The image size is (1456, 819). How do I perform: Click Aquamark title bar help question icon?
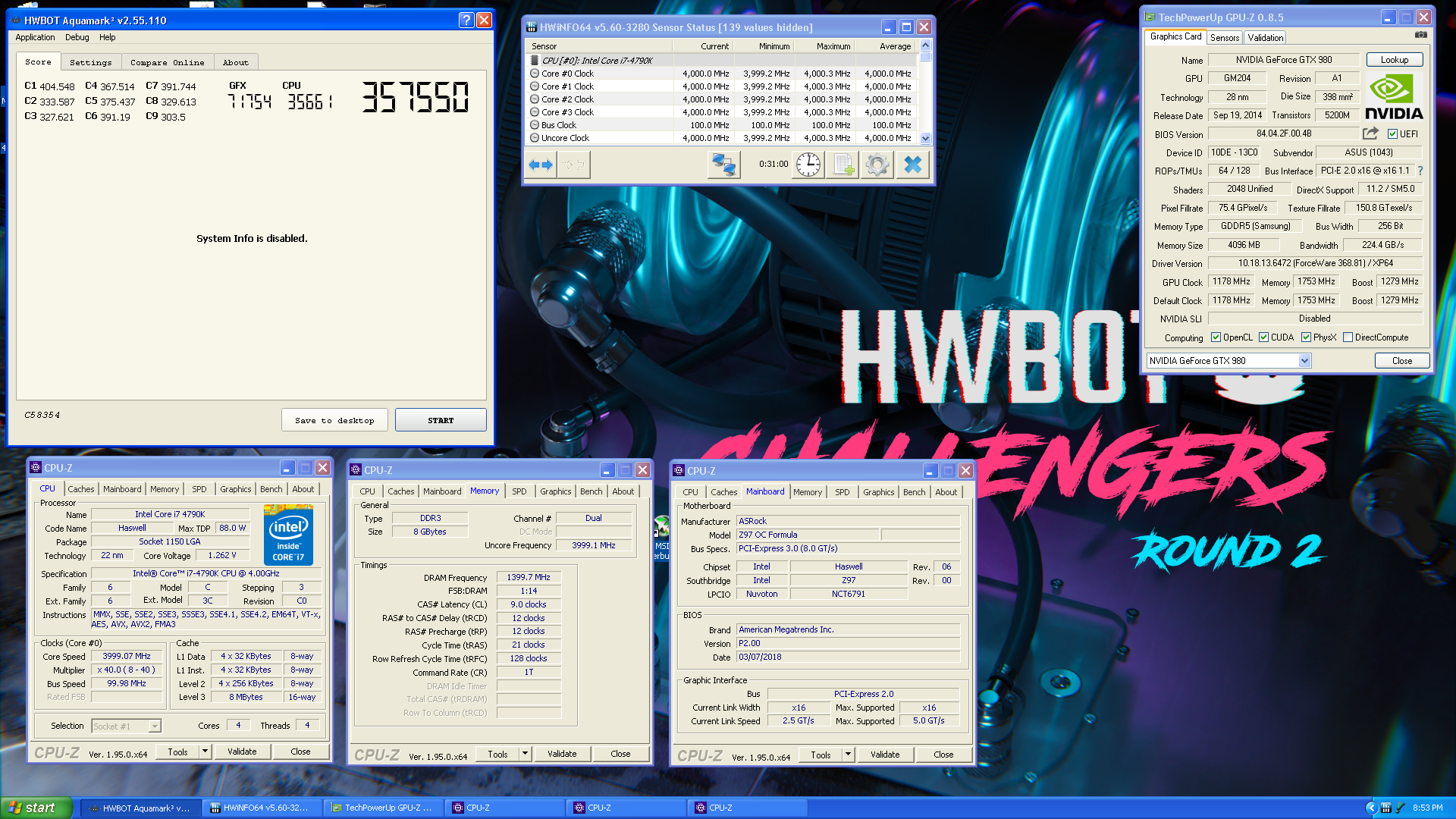click(466, 20)
